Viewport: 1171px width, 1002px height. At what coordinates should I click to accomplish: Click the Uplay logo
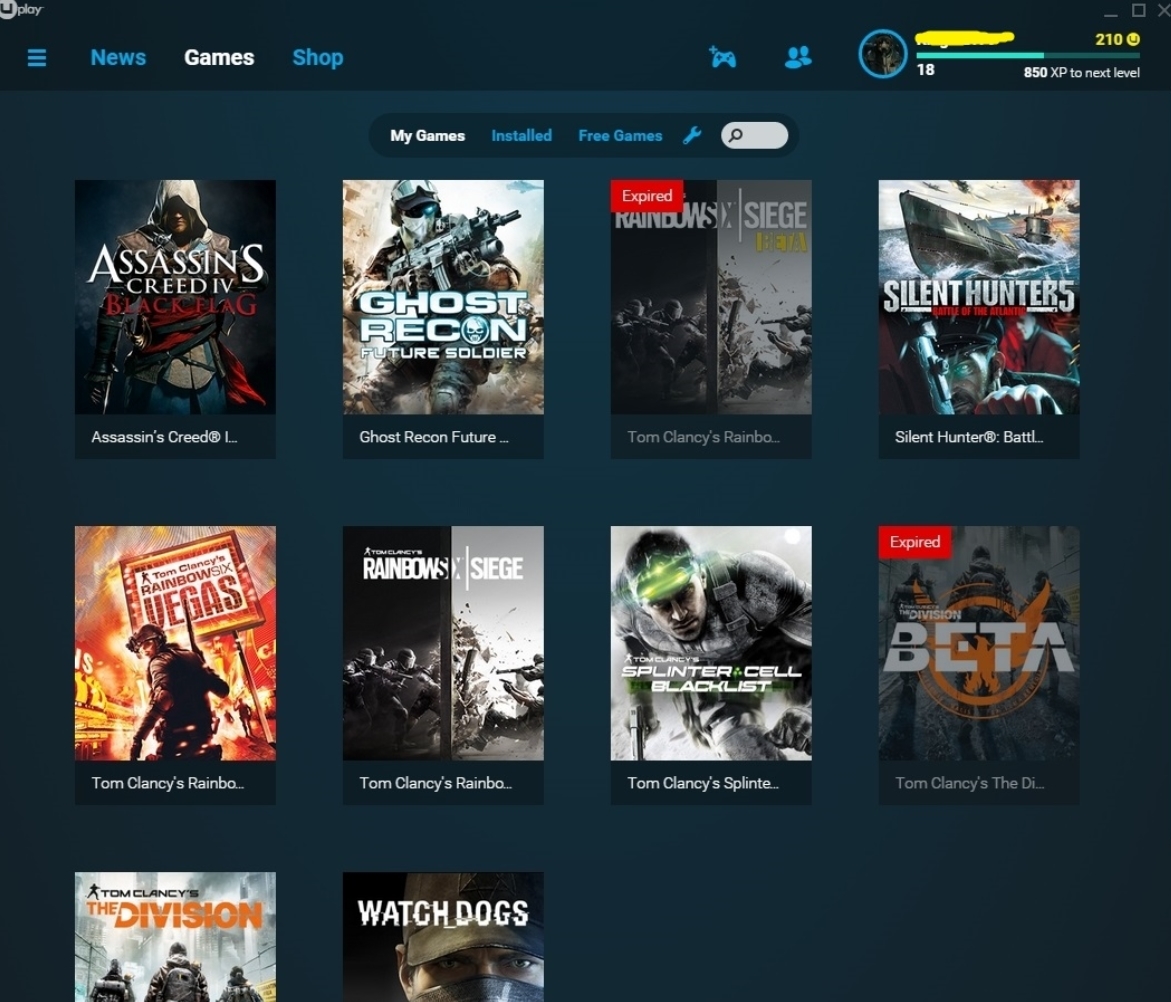click(22, 9)
